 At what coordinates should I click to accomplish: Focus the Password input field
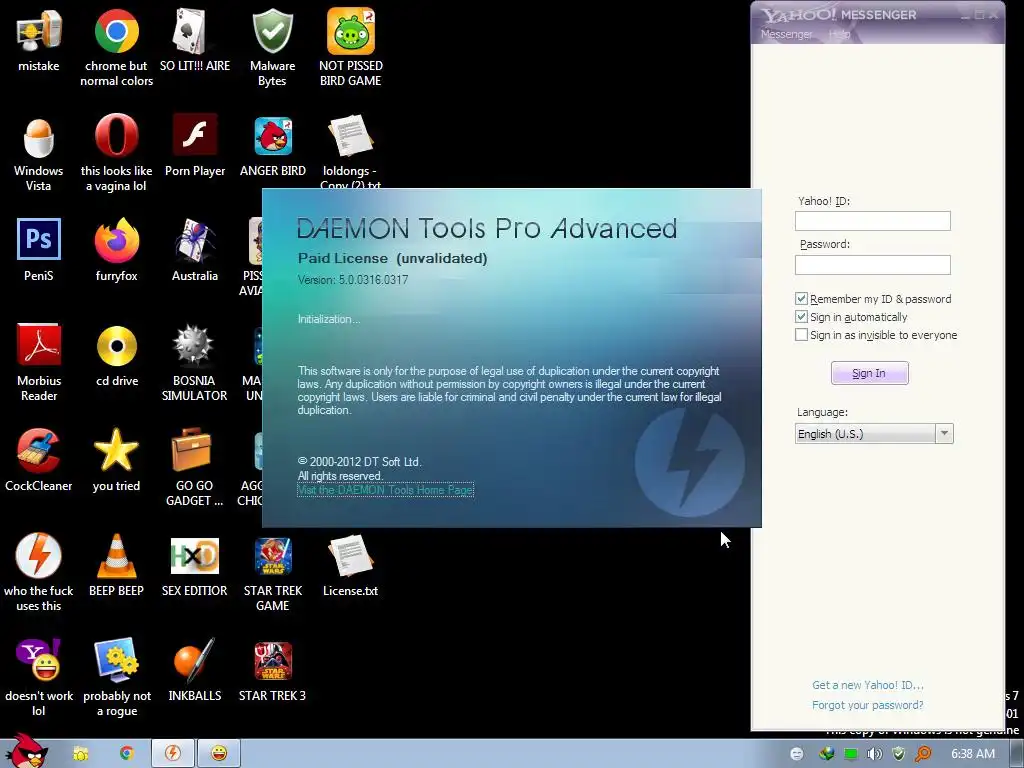[x=872, y=264]
